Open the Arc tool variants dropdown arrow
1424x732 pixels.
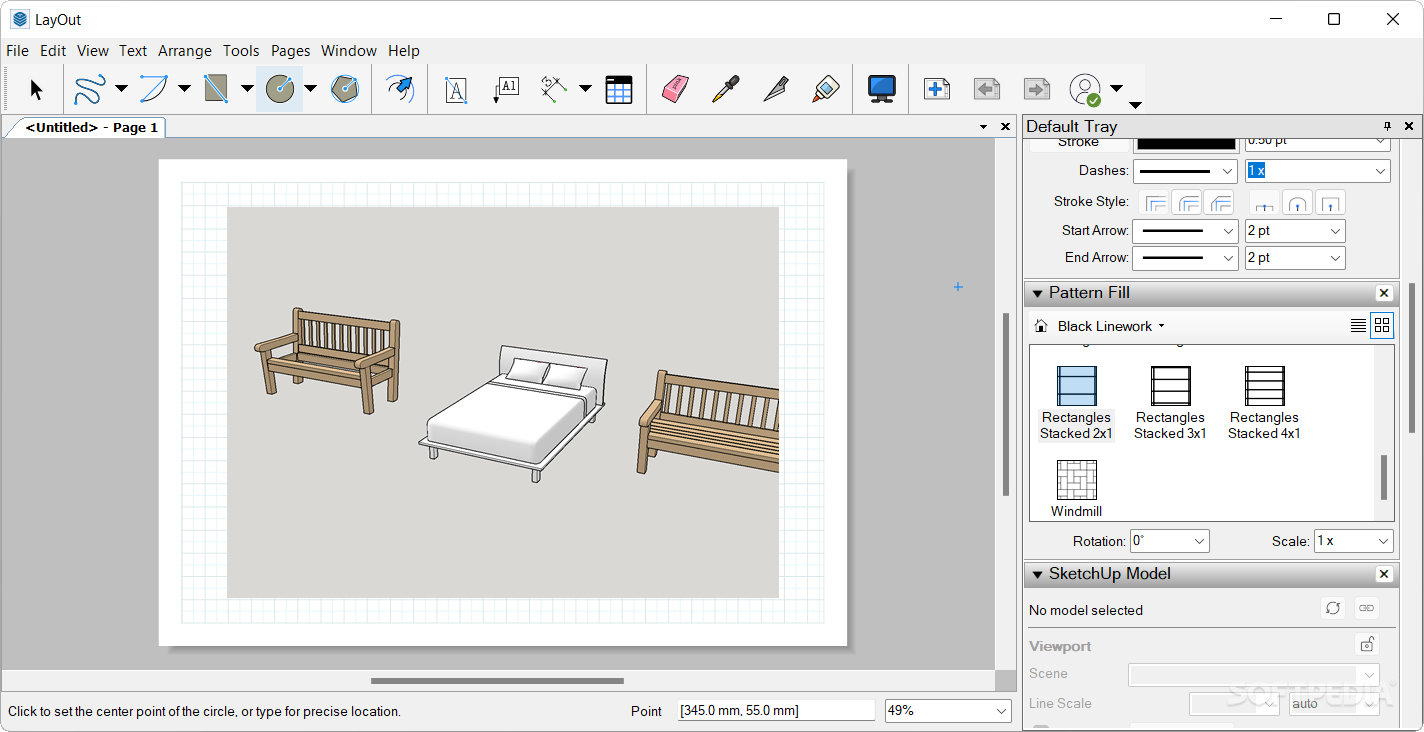point(184,89)
